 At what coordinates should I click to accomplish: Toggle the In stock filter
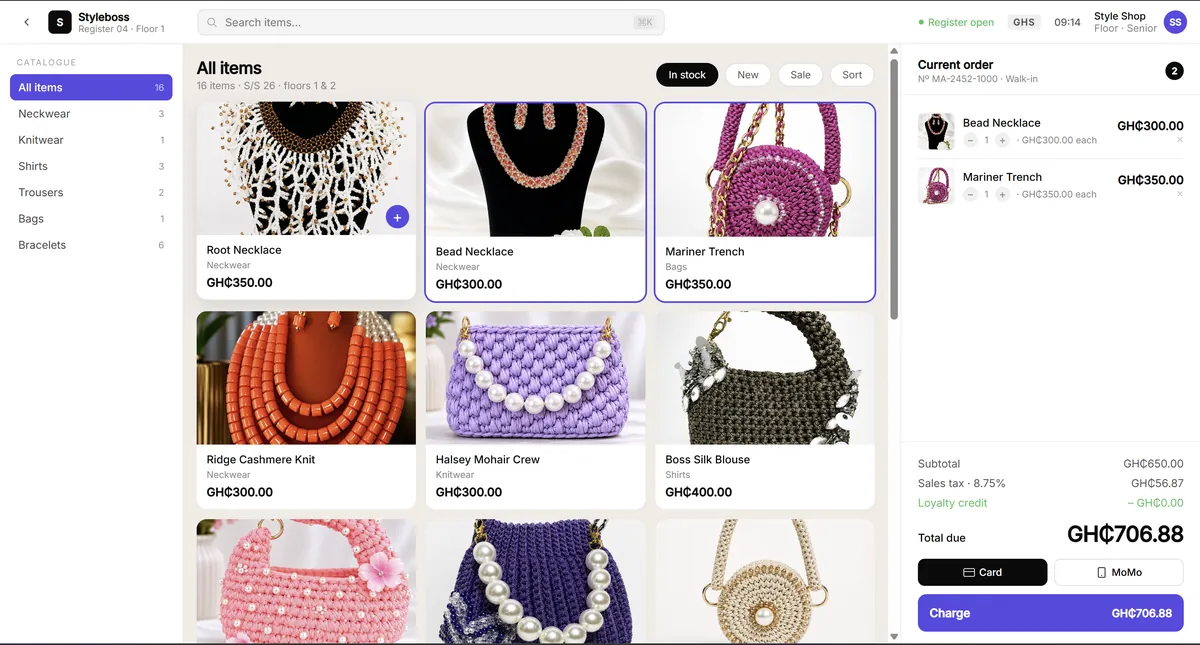point(687,75)
